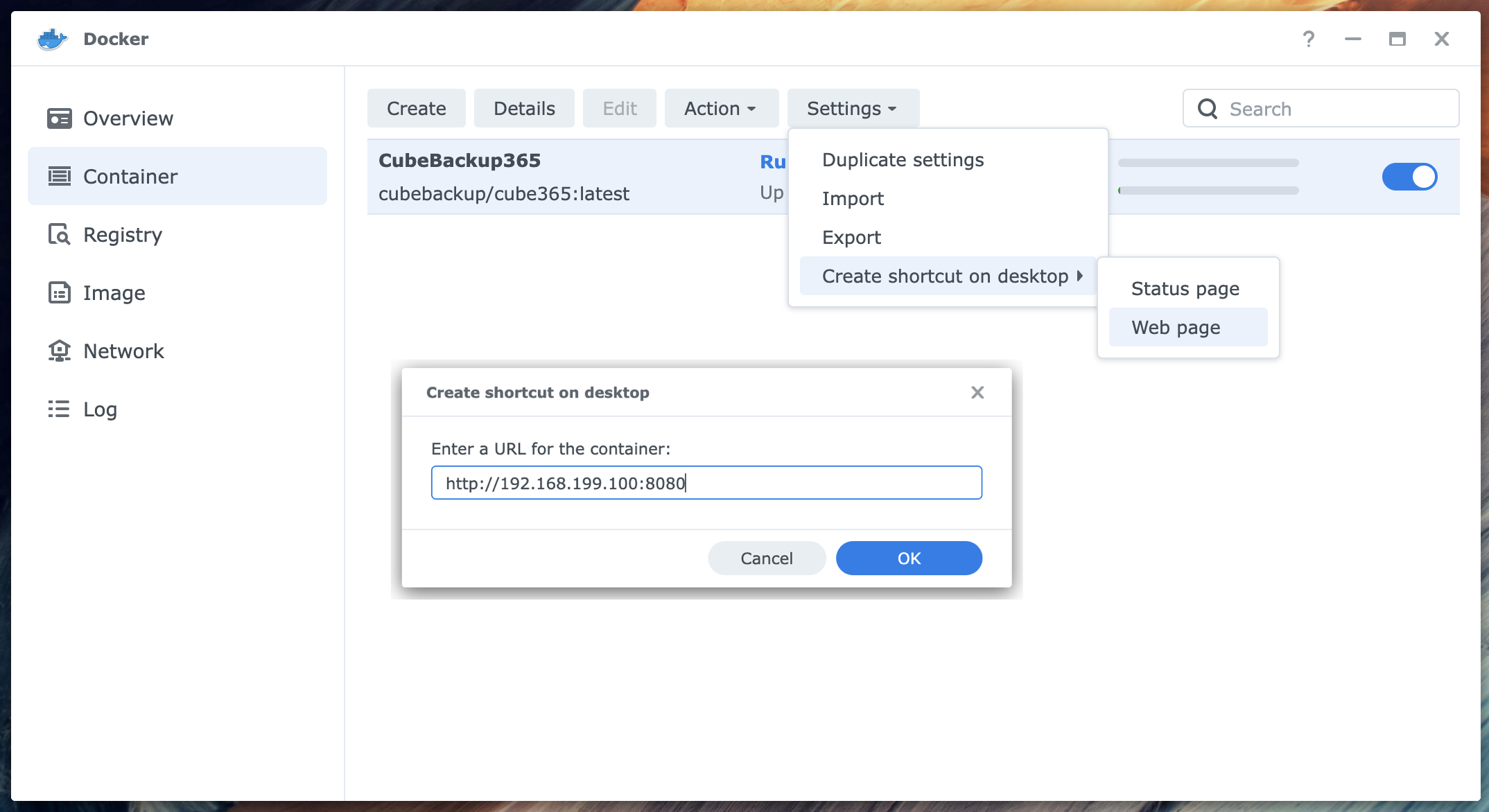Click the Image sidebar icon
This screenshot has width=1489, height=812.
point(59,293)
